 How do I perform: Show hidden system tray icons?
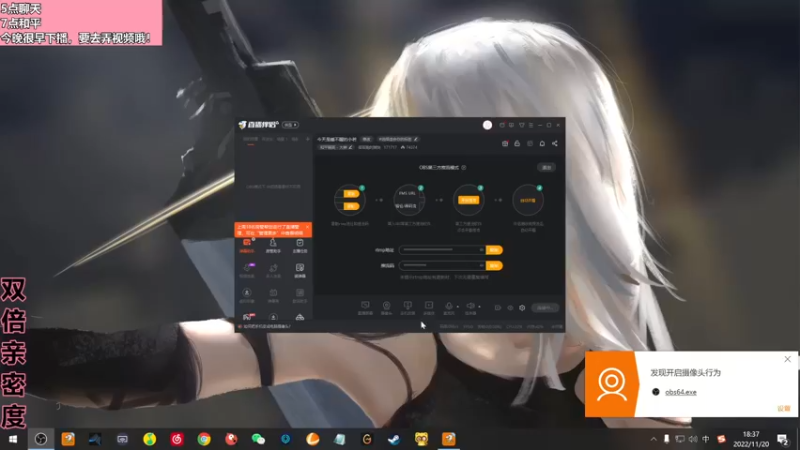tap(654, 439)
